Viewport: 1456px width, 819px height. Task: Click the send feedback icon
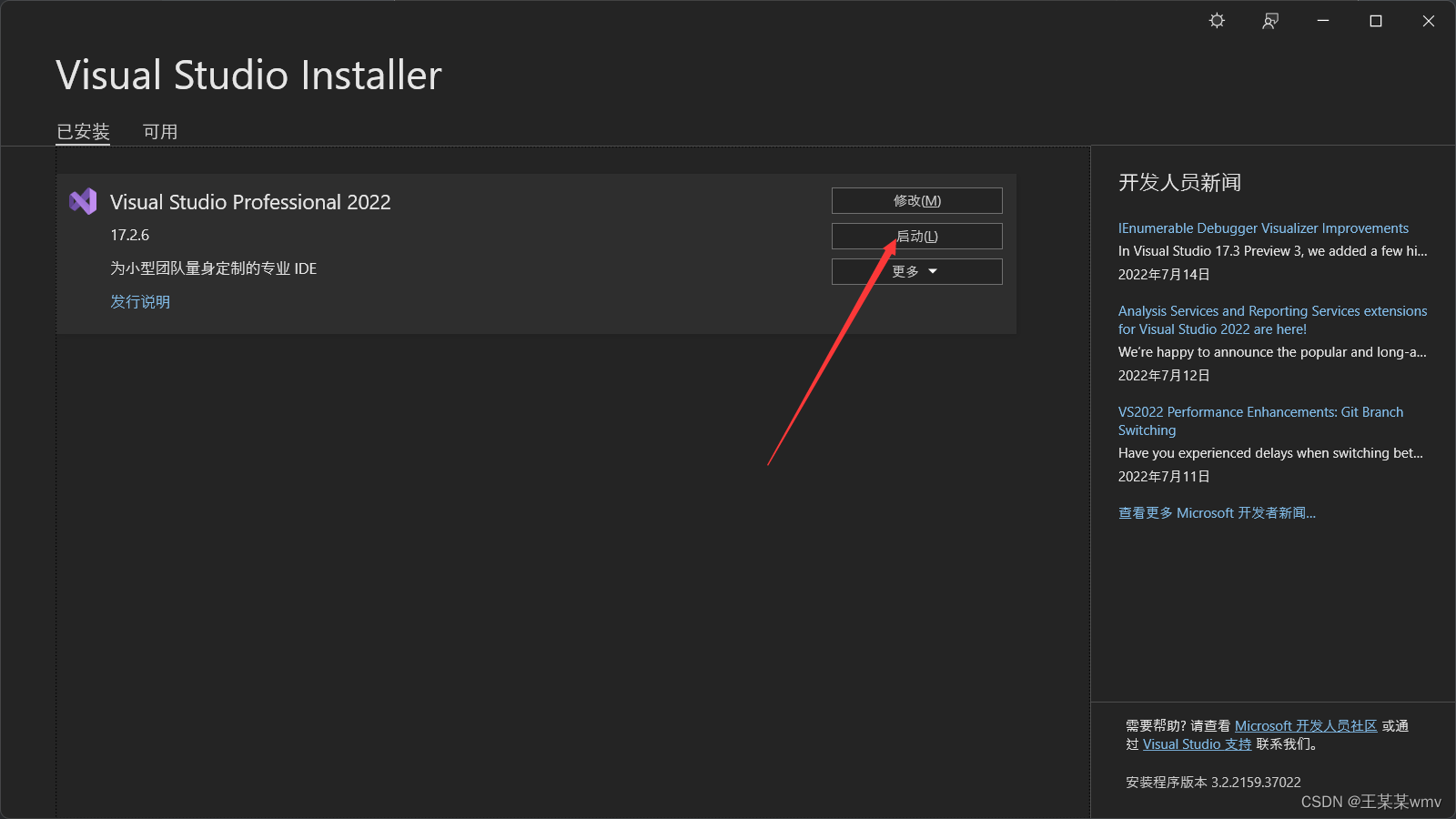coord(1269,20)
